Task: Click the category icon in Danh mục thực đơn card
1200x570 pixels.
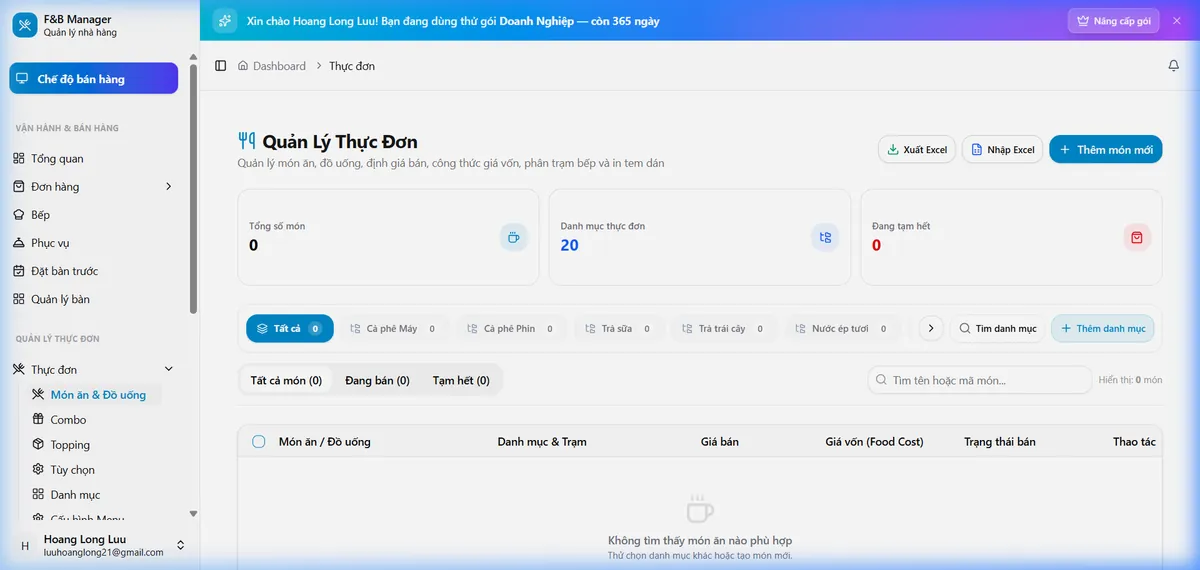Action: pyautogui.click(x=825, y=237)
